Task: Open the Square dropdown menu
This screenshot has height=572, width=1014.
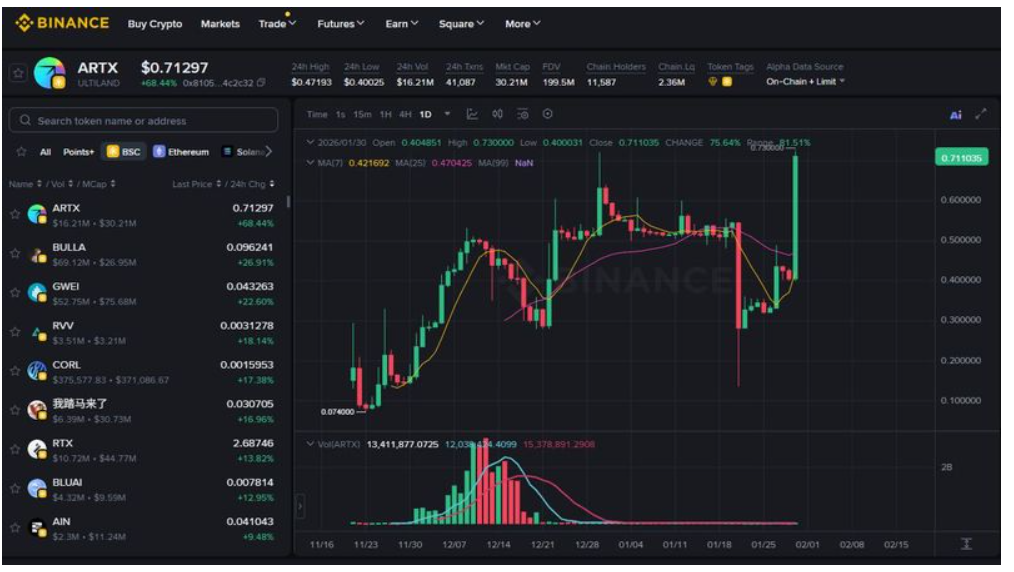Action: (x=461, y=24)
